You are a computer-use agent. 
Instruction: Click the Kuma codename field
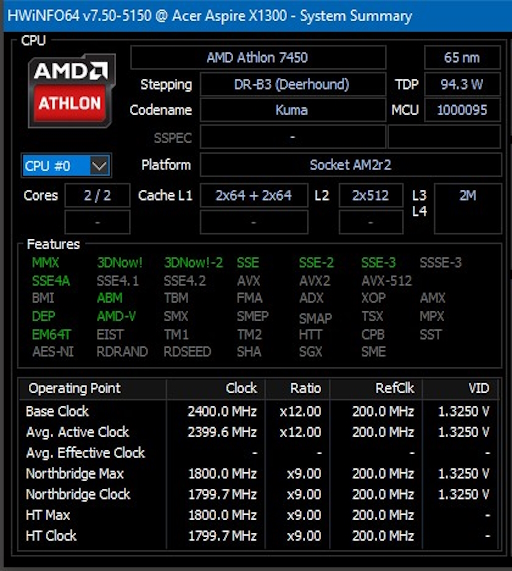292,110
